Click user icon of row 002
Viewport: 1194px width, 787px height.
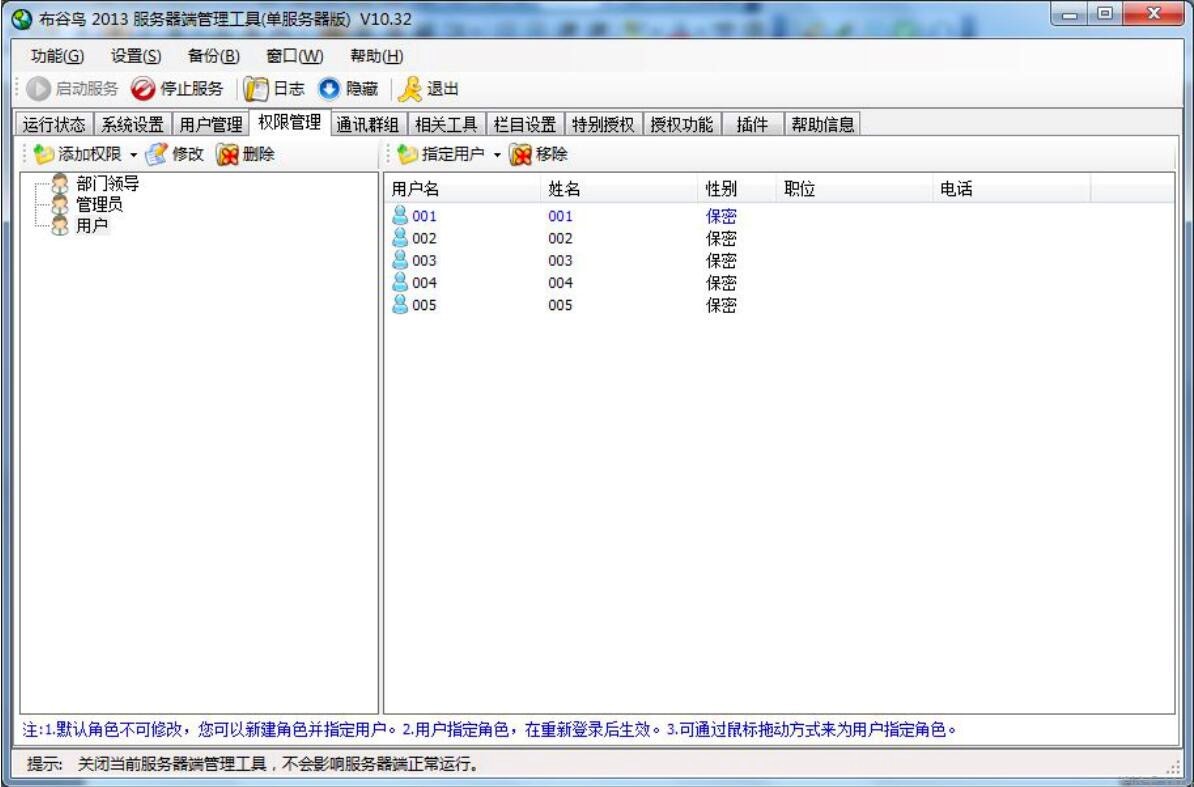click(x=400, y=237)
